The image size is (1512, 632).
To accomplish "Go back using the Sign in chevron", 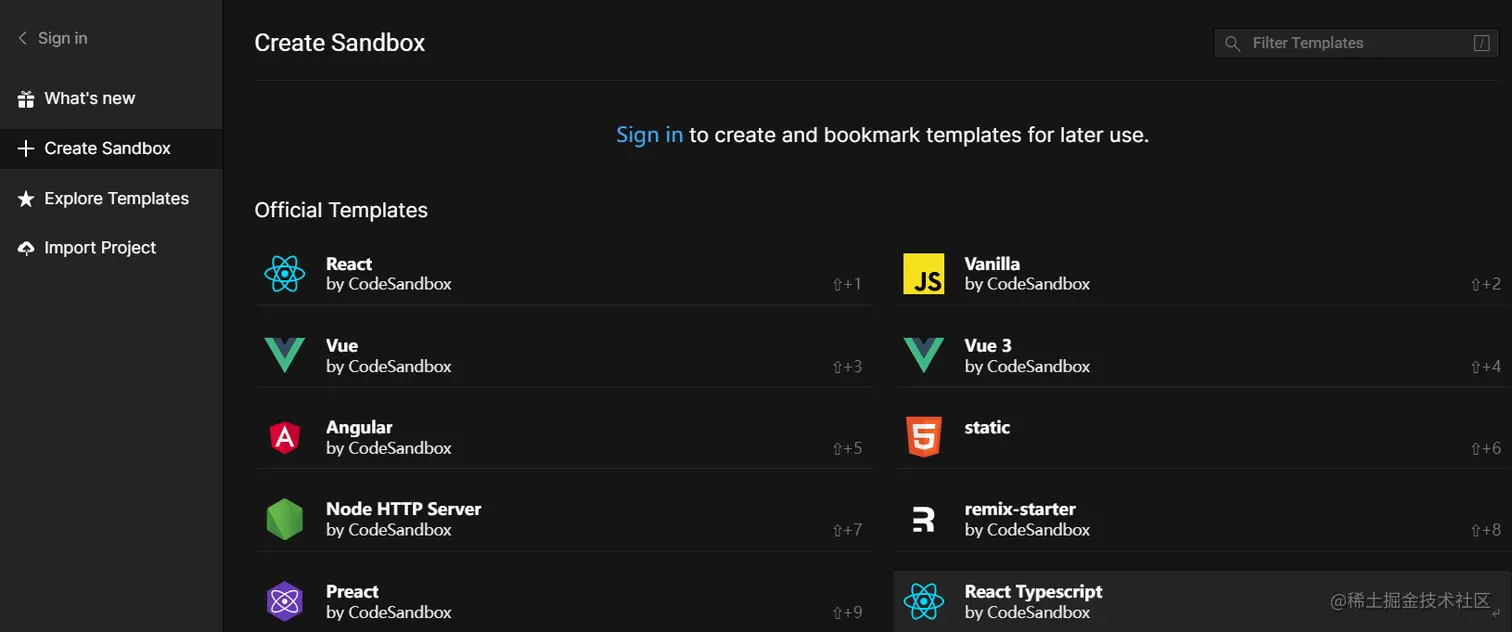I will pyautogui.click(x=22, y=38).
